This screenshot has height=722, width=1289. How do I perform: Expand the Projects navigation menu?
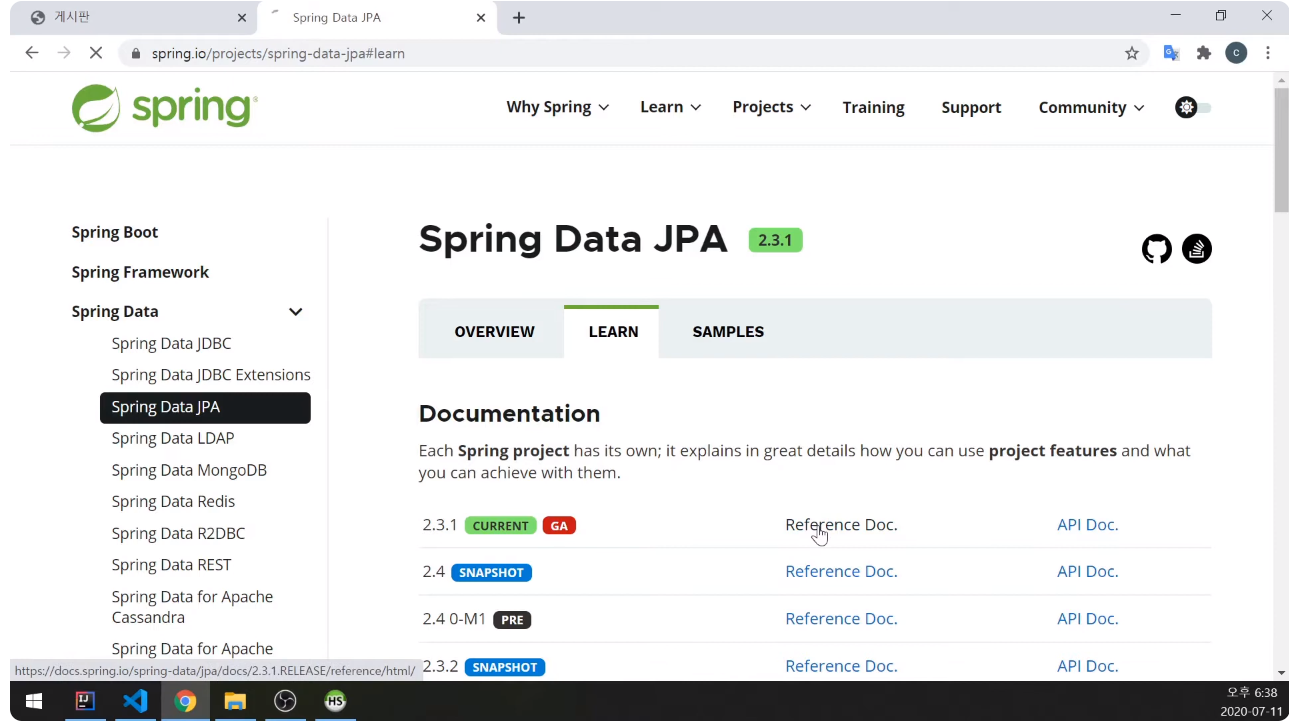[x=772, y=107]
